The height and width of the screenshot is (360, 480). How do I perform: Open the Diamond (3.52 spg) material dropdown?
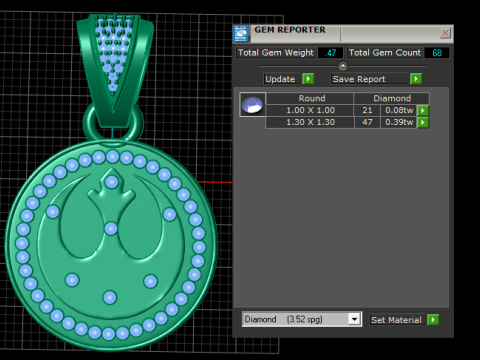(354, 319)
